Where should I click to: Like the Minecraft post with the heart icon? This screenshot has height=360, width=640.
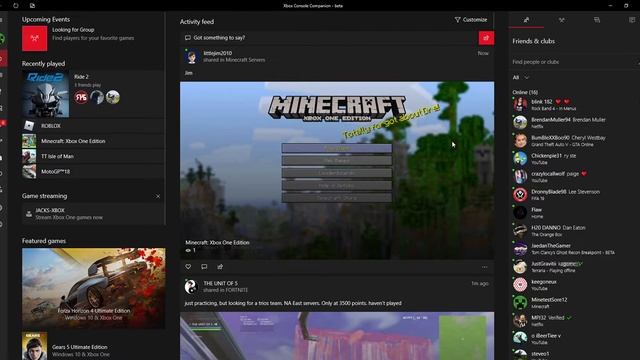pyautogui.click(x=188, y=267)
